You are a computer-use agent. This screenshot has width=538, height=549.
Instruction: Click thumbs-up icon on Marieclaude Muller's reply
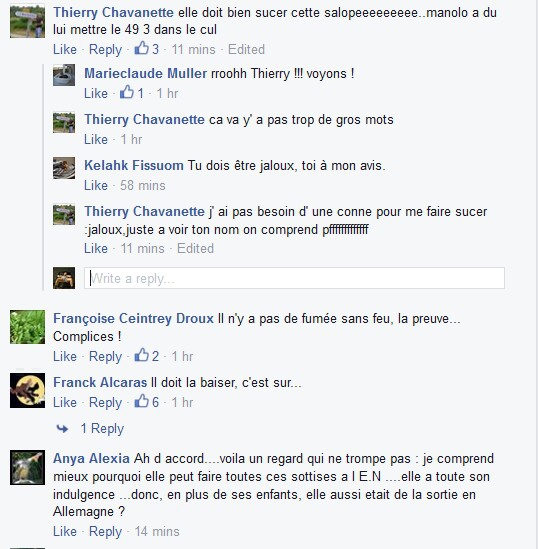tap(127, 92)
